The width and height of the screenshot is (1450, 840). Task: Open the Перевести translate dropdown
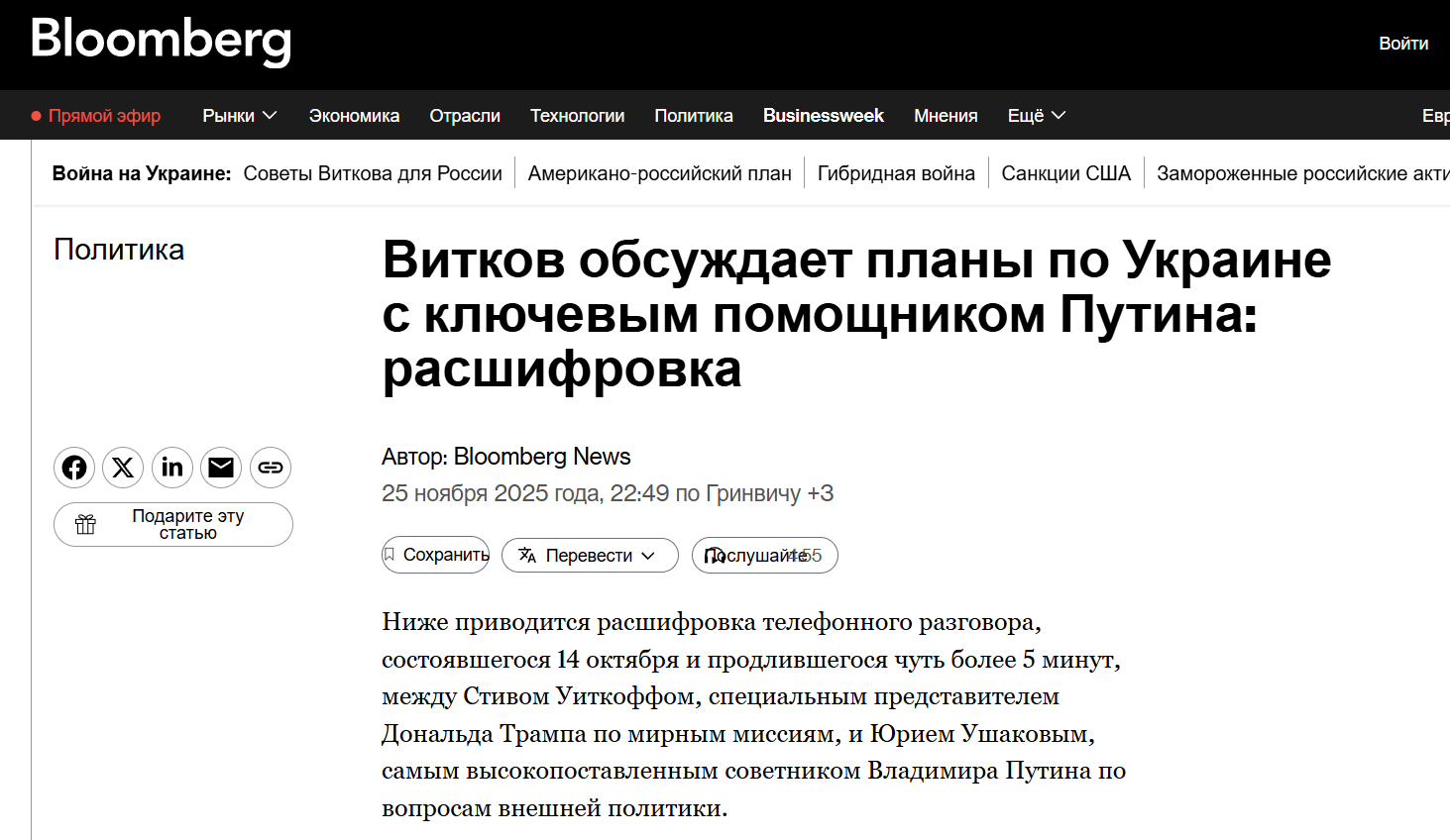click(x=589, y=556)
